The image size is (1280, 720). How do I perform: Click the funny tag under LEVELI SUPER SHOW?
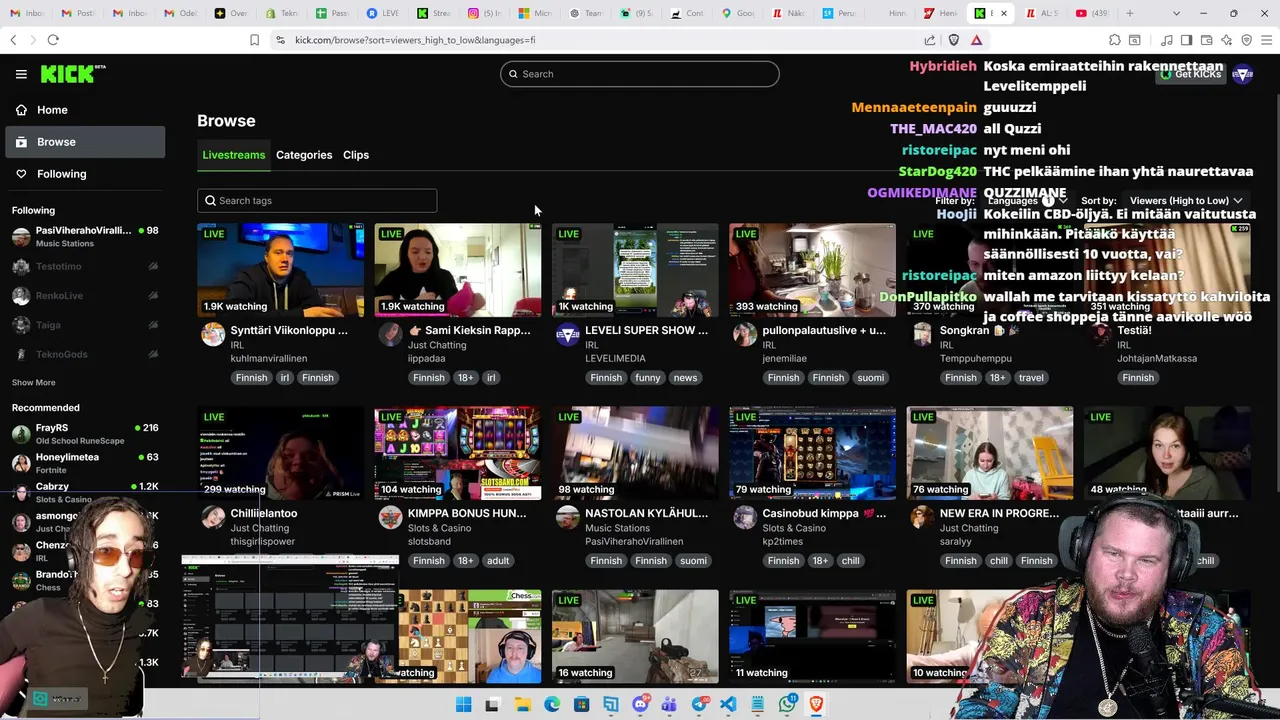[x=648, y=378]
